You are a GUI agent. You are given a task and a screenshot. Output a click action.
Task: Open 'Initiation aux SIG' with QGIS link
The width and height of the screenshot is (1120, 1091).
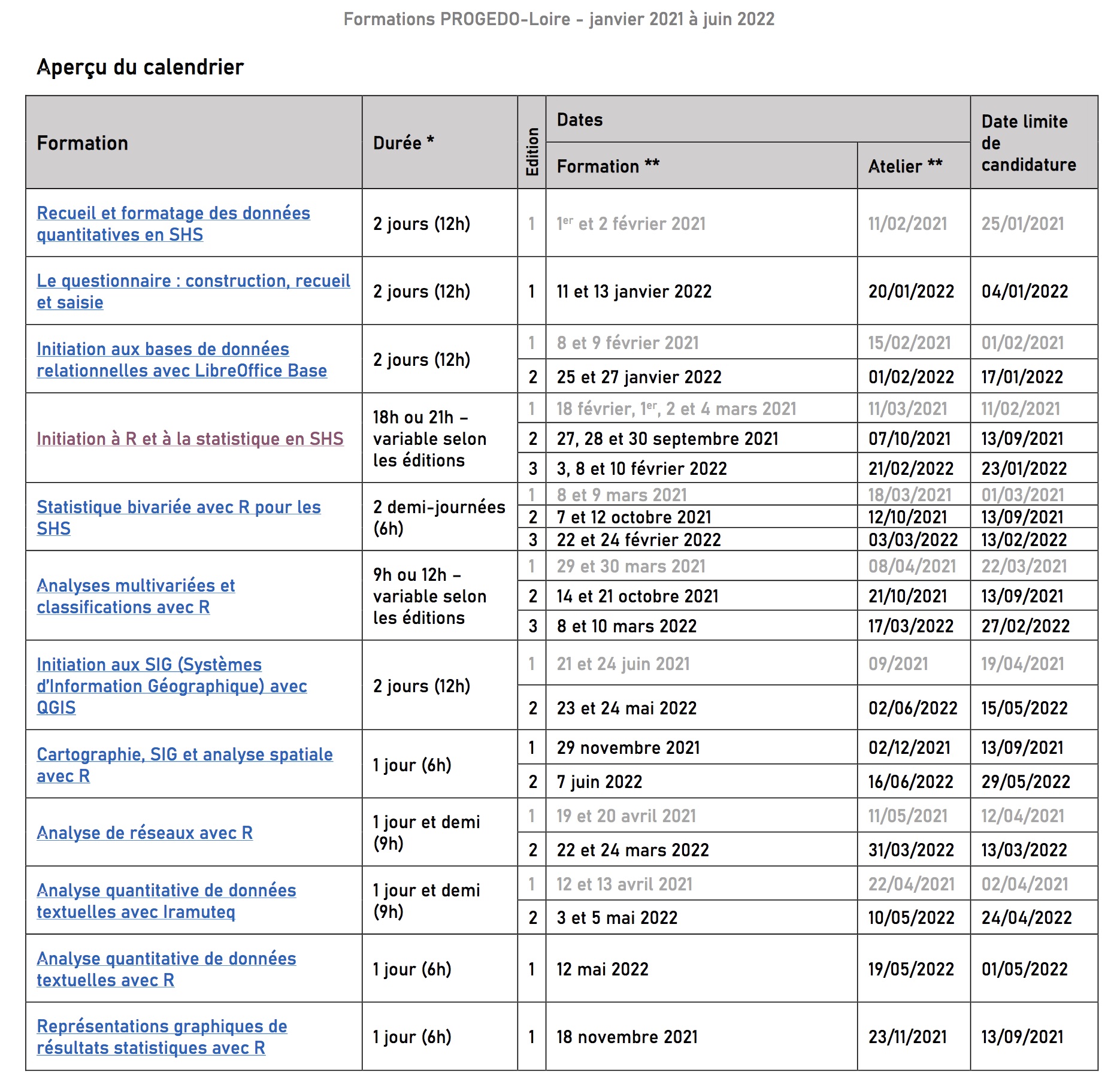tap(172, 686)
